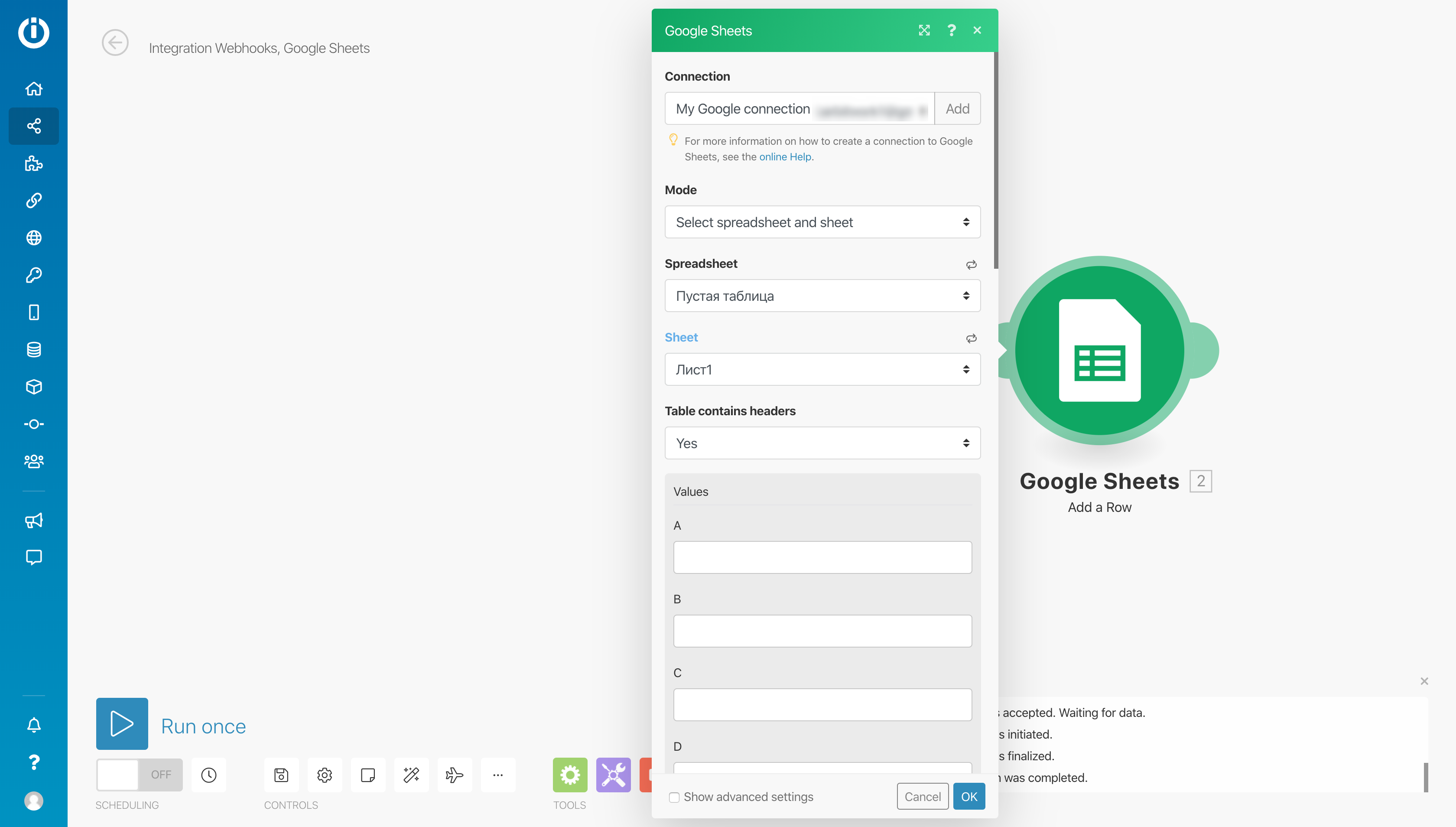1456x827 pixels.
Task: Open Keys icon in sidebar
Action: click(x=33, y=275)
